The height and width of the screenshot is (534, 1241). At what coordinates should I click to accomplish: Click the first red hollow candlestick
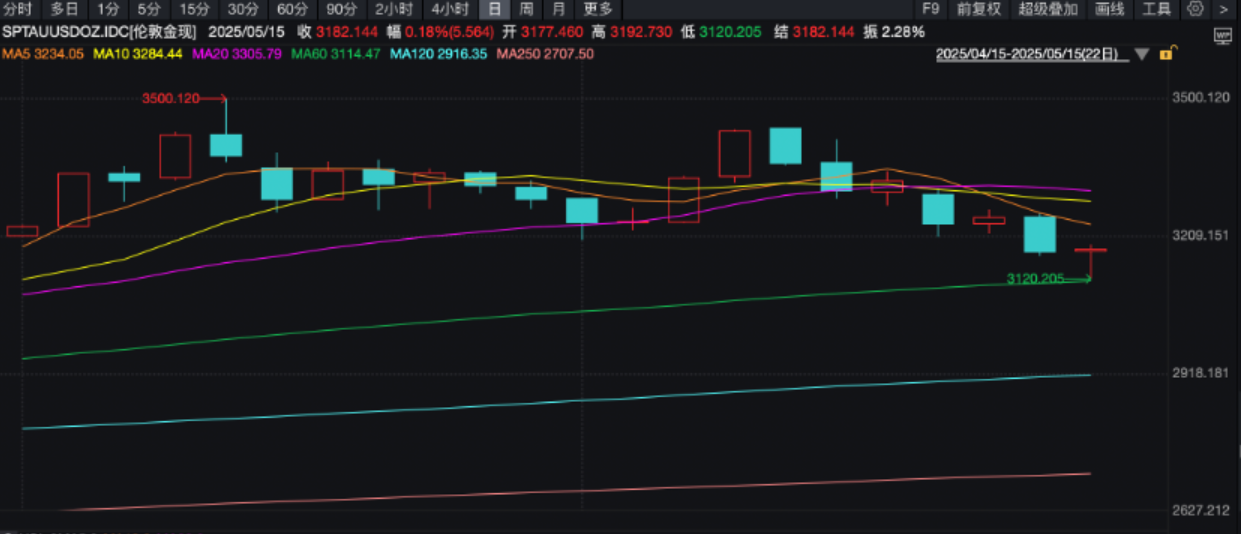coord(22,231)
